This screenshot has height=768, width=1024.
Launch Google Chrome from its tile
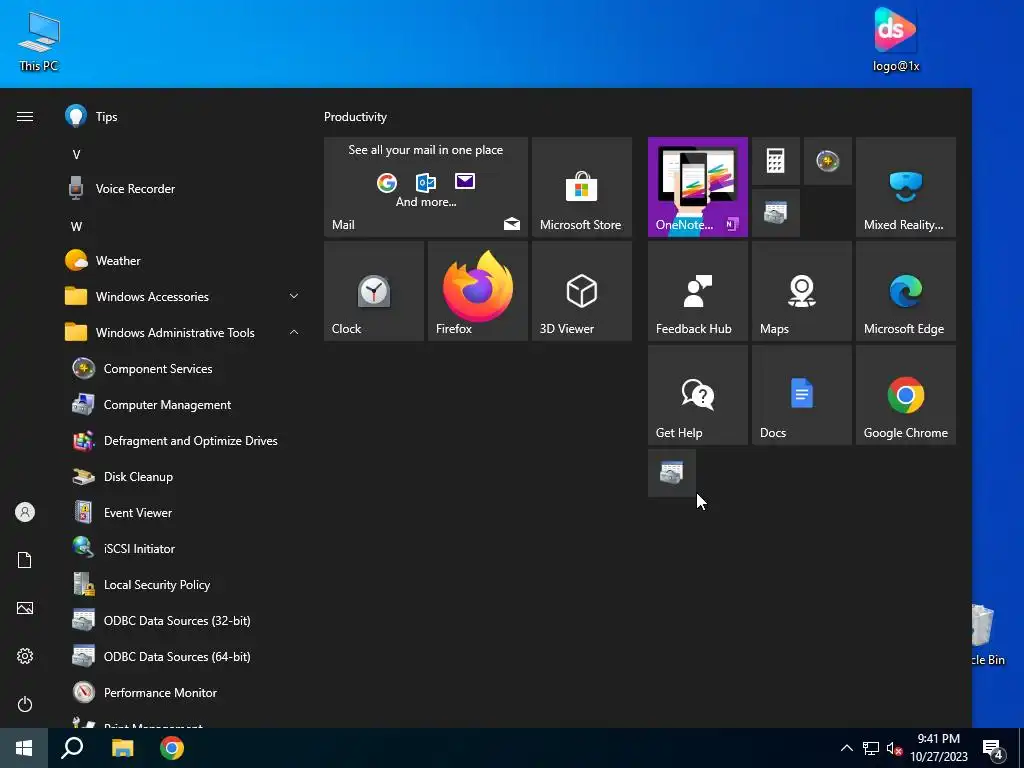[906, 395]
